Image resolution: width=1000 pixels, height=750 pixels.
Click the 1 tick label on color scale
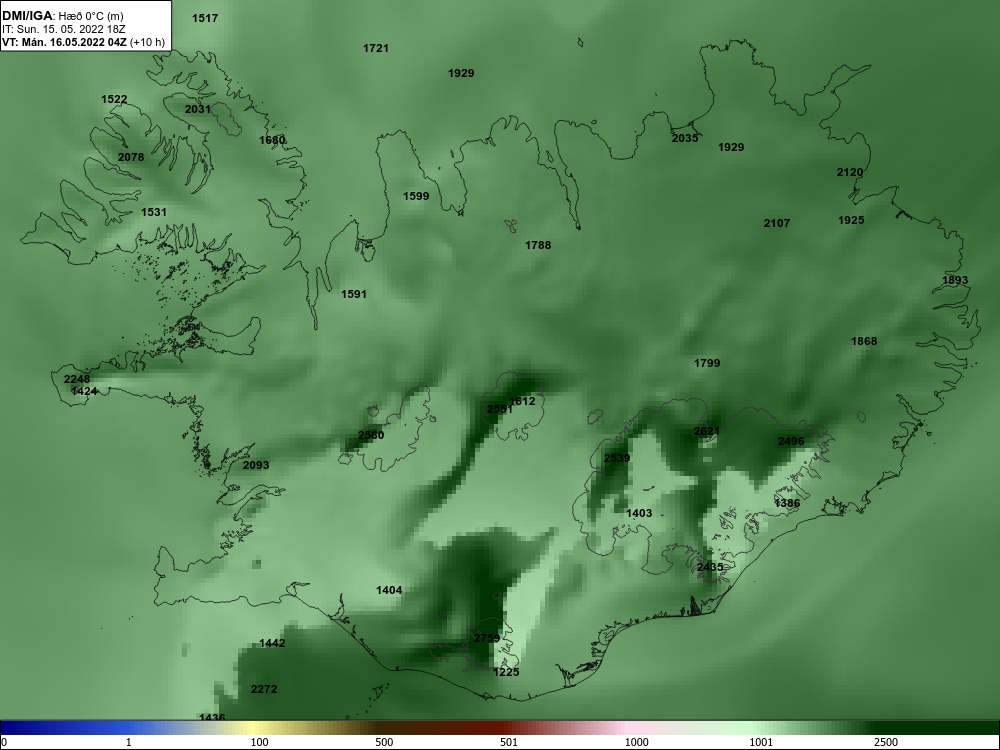pyautogui.click(x=129, y=742)
